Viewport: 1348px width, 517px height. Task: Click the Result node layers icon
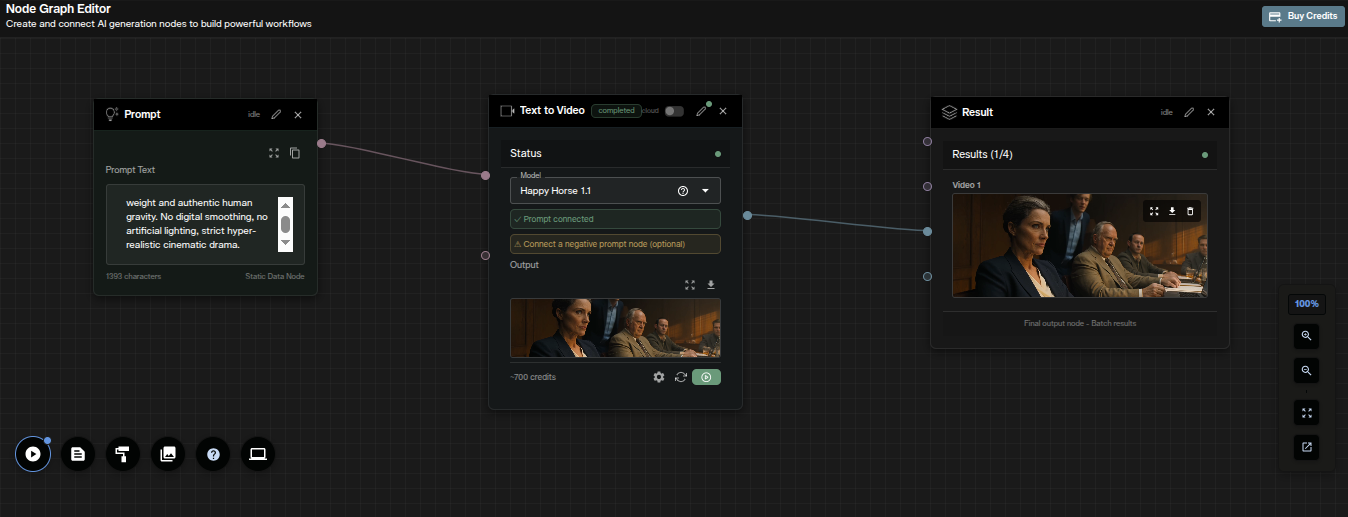(x=950, y=112)
